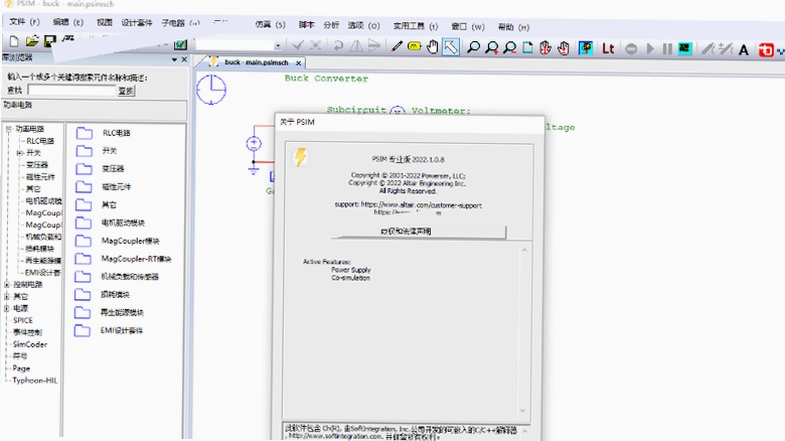Image resolution: width=785 pixels, height=441 pixels.
Task: Open the 选项 (O) menu
Action: tap(364, 25)
